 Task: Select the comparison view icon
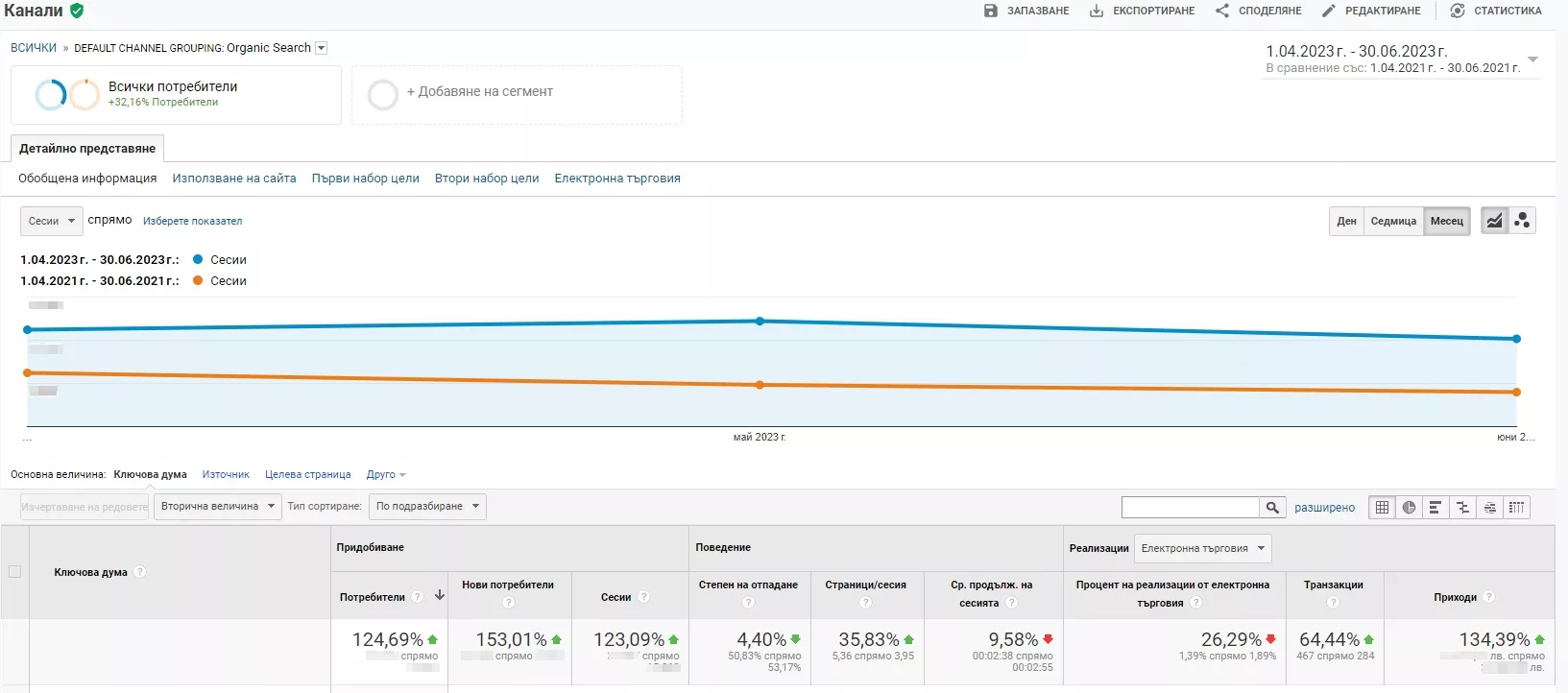coord(1462,508)
